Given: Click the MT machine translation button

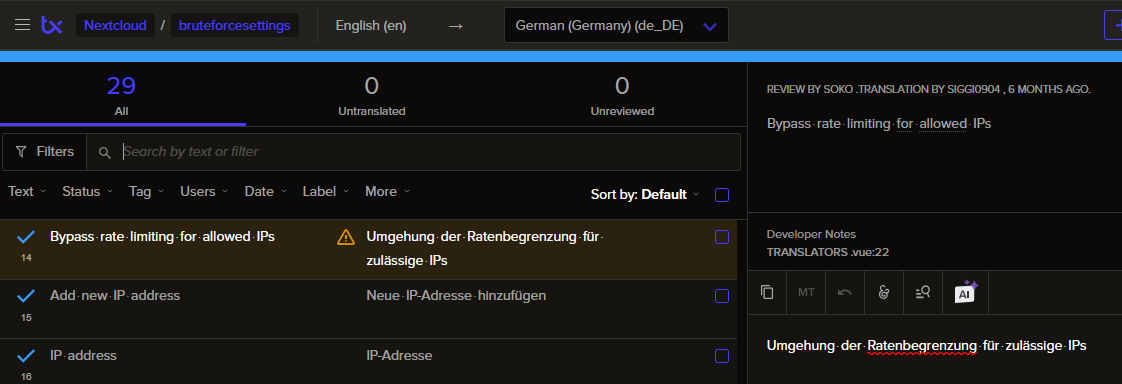Looking at the screenshot, I should coord(806,292).
